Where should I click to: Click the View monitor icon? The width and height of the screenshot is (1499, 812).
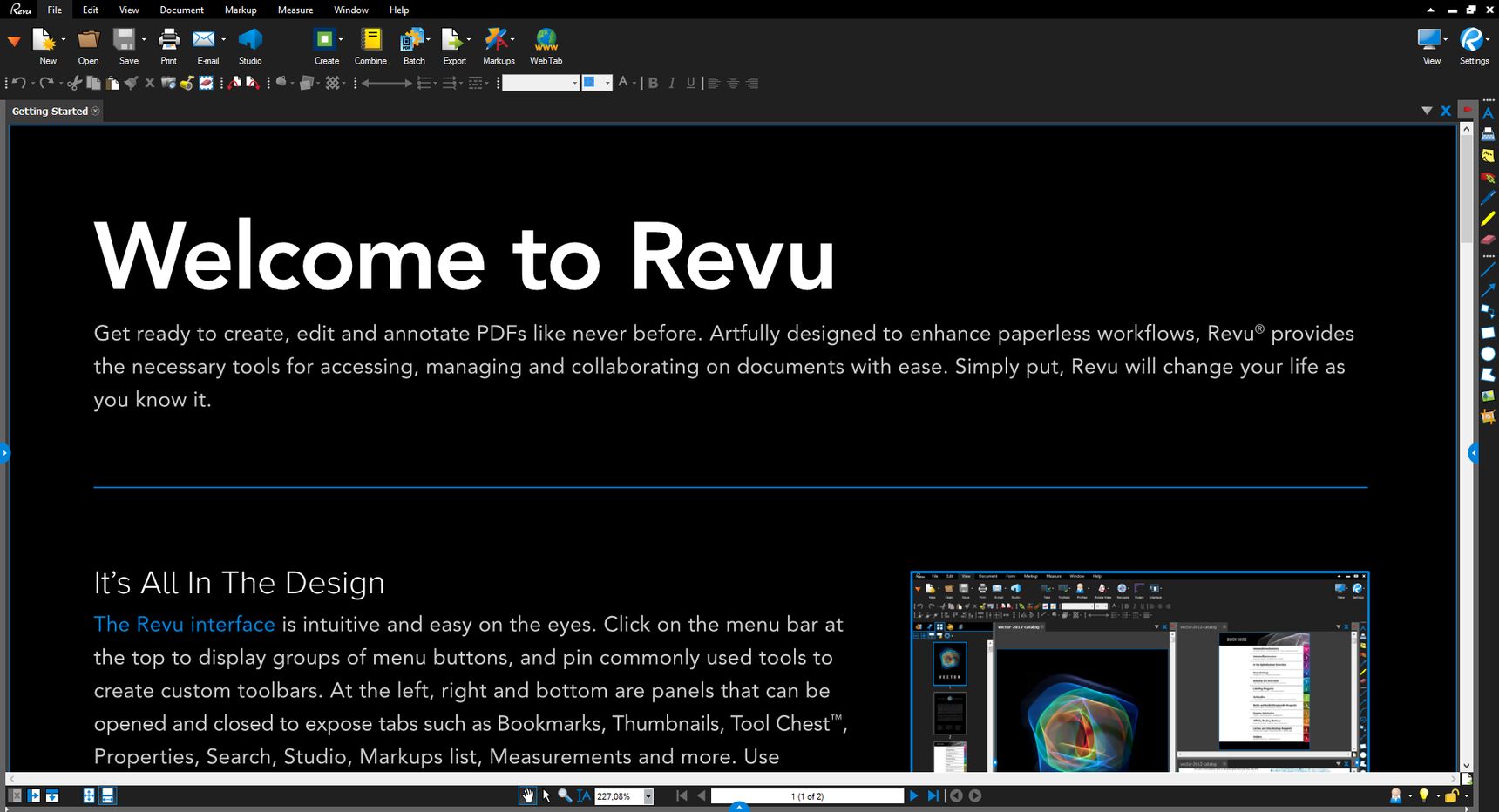(x=1429, y=40)
